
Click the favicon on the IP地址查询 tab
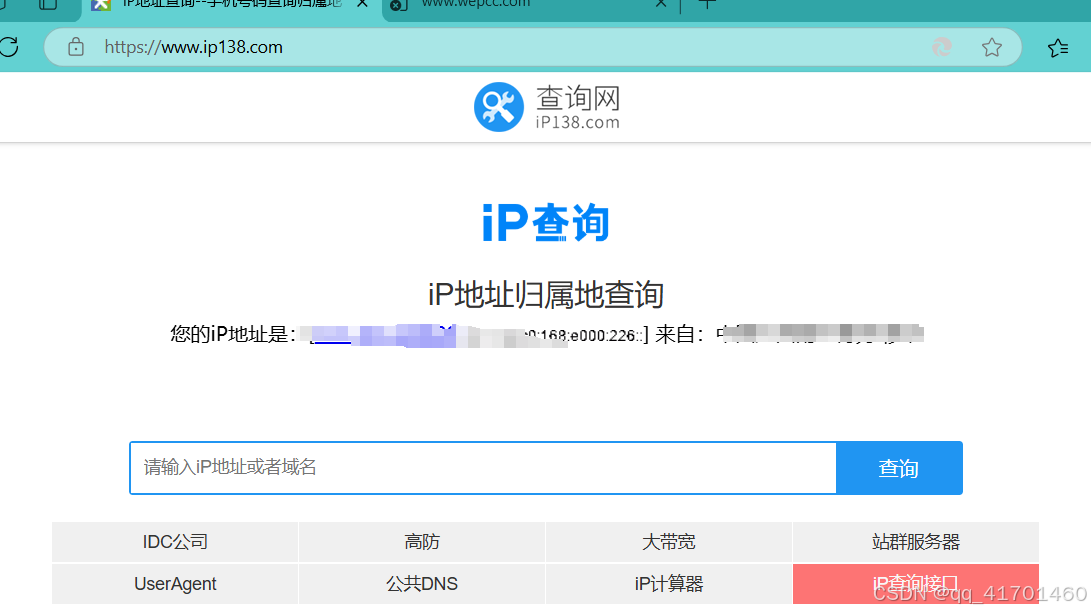coord(101,5)
